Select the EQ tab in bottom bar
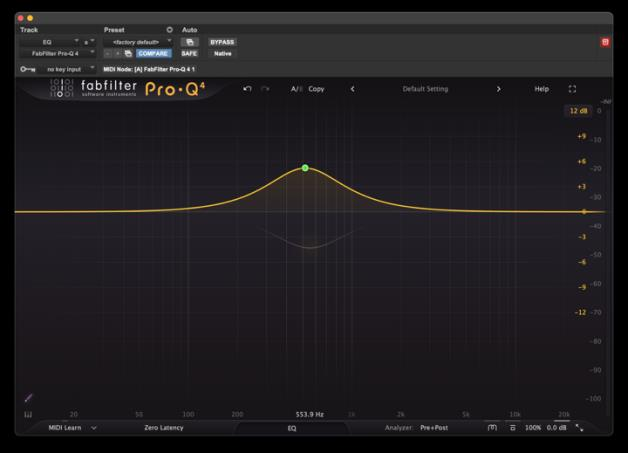Viewport: 628px width, 453px height. pos(292,428)
